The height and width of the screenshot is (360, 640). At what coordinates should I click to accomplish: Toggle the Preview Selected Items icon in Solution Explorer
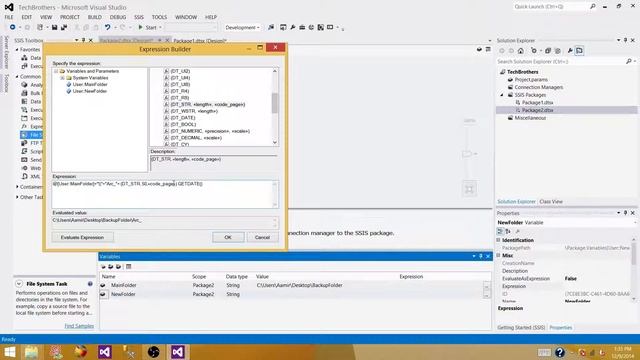click(x=579, y=51)
